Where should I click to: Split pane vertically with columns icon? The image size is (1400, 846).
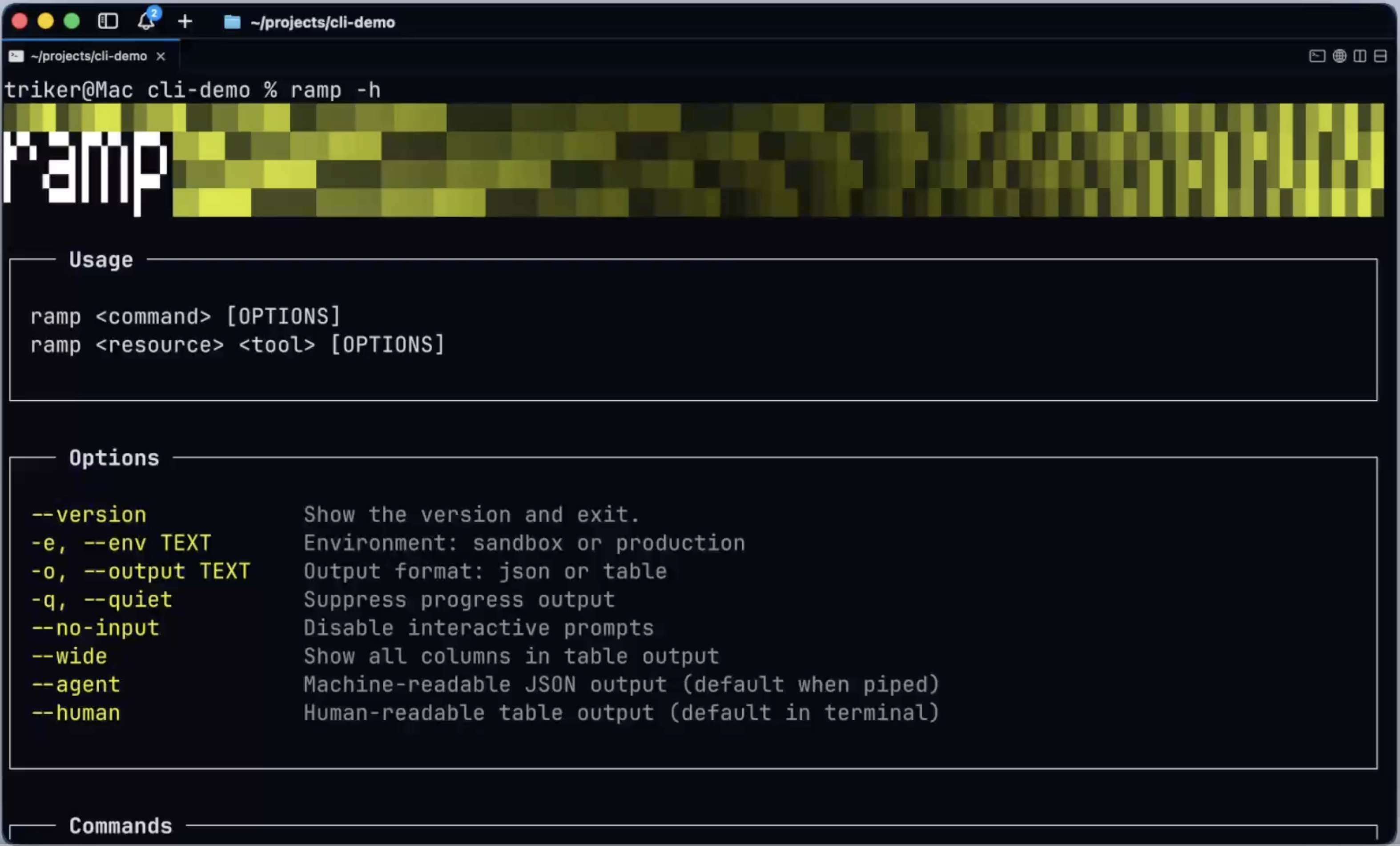(x=1360, y=56)
